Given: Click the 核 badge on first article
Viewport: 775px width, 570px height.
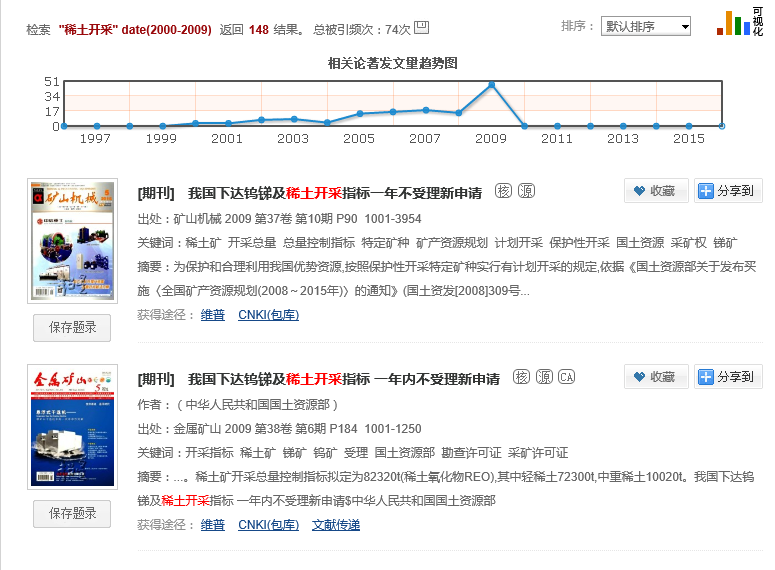Looking at the screenshot, I should coord(503,192).
